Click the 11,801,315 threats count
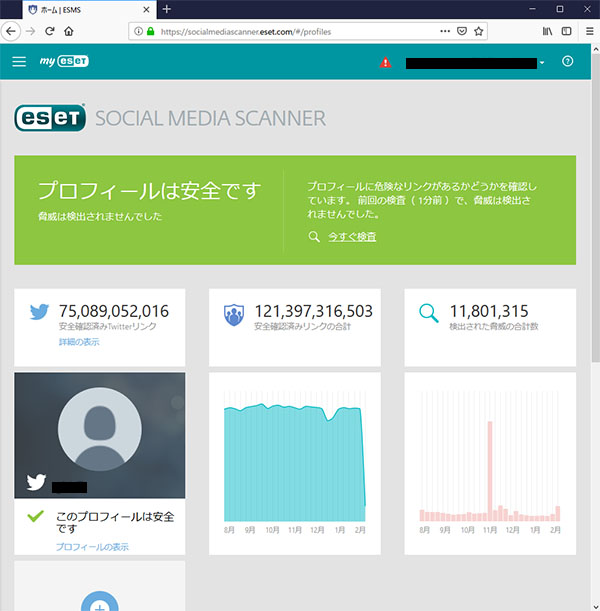This screenshot has width=600, height=611. (x=489, y=311)
